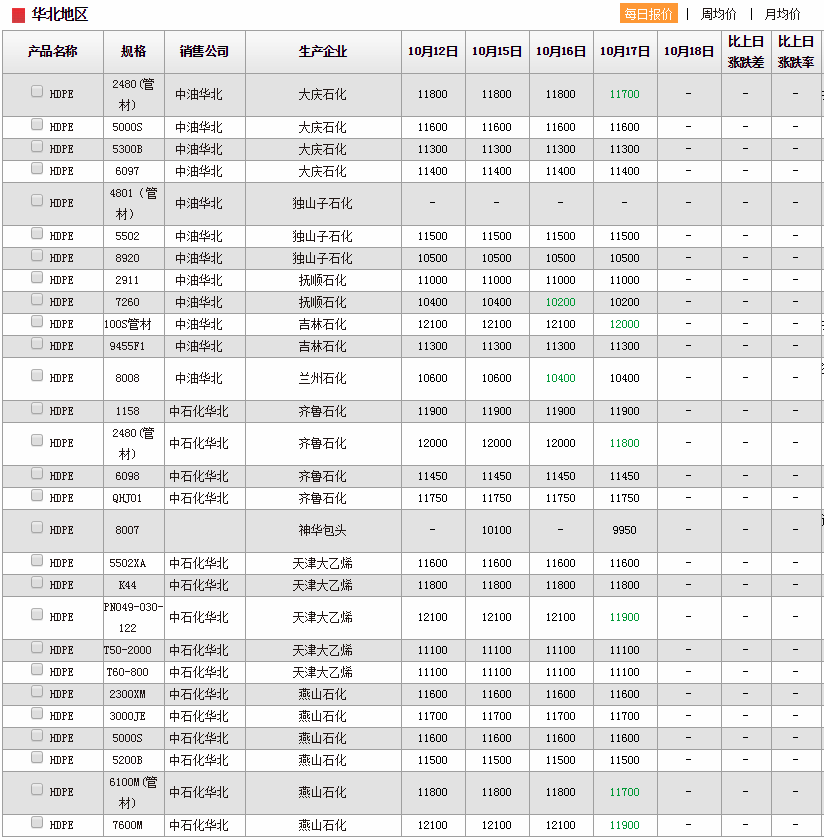Enable checkbox for 100S管材 吉林石化 row
824x840 pixels.
[36, 321]
